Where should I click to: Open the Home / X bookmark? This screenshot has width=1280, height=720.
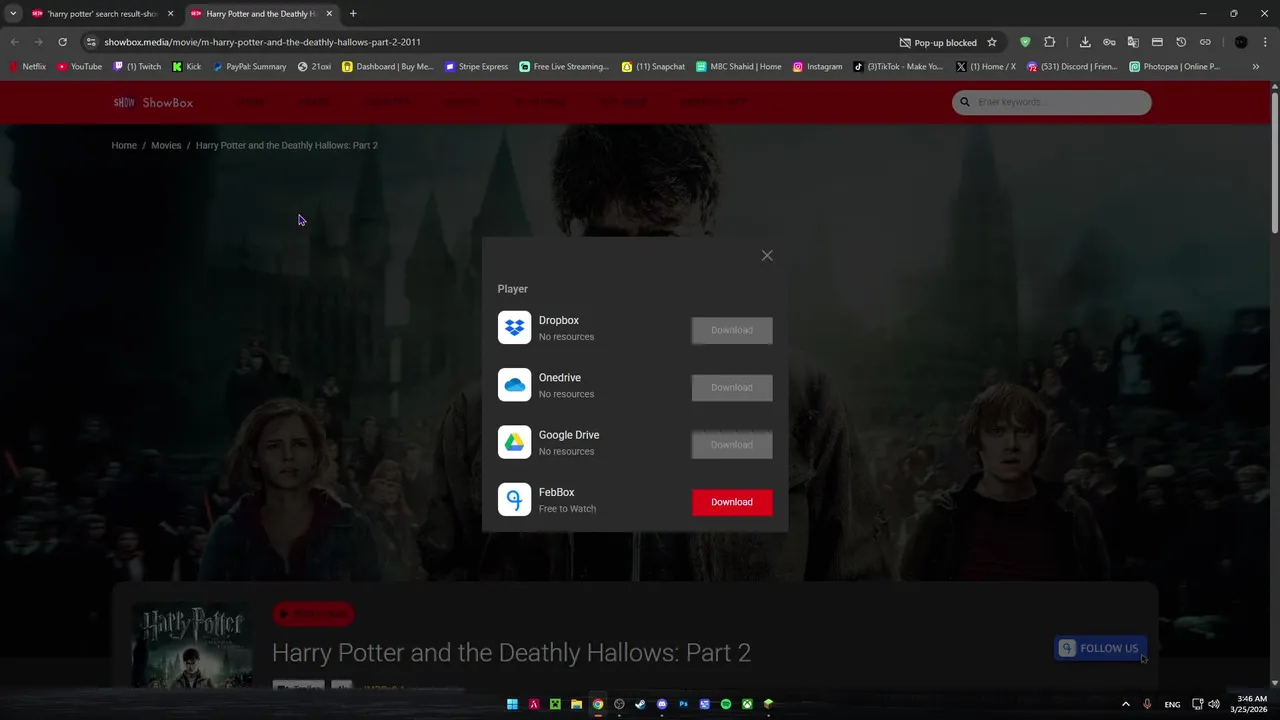(x=986, y=67)
